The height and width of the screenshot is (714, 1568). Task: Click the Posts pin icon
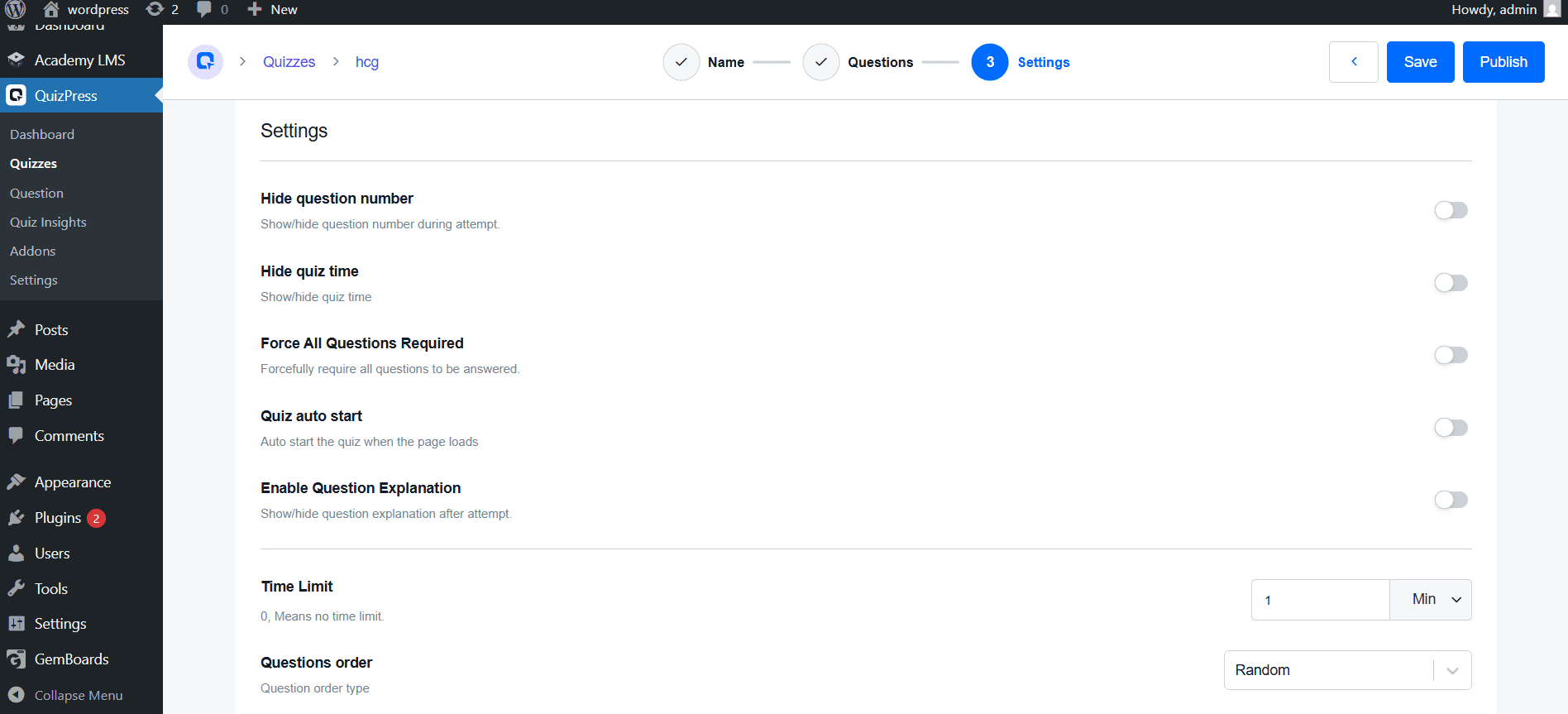coord(17,329)
